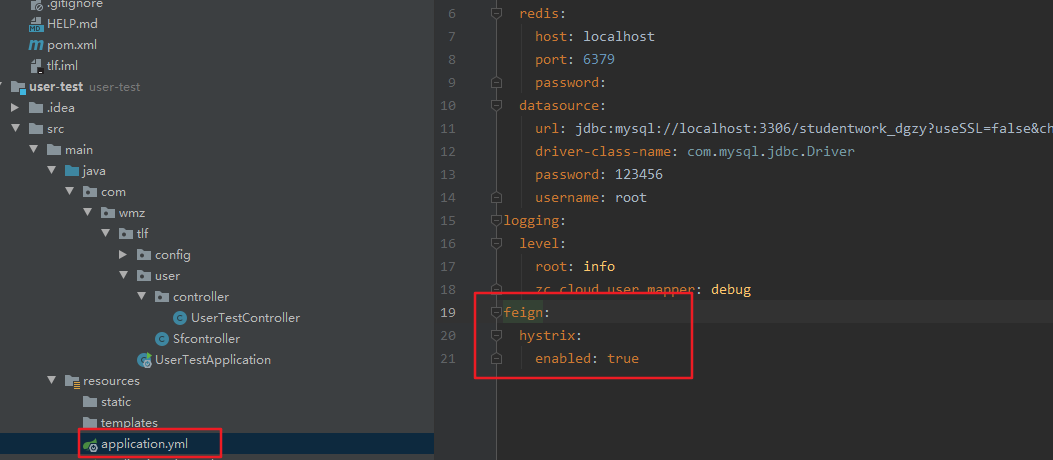Image resolution: width=1053 pixels, height=460 pixels.
Task: Fold the datasource block at line 10
Action: [x=496, y=105]
